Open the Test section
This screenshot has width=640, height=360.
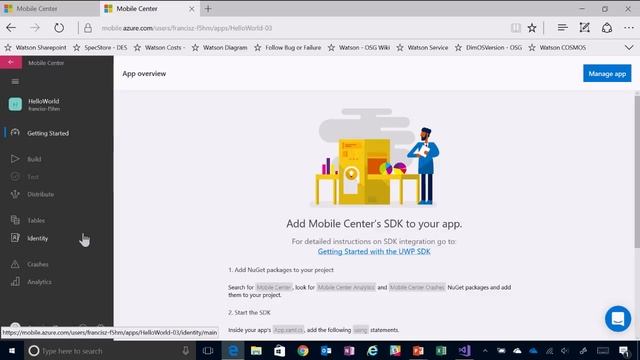(33, 177)
